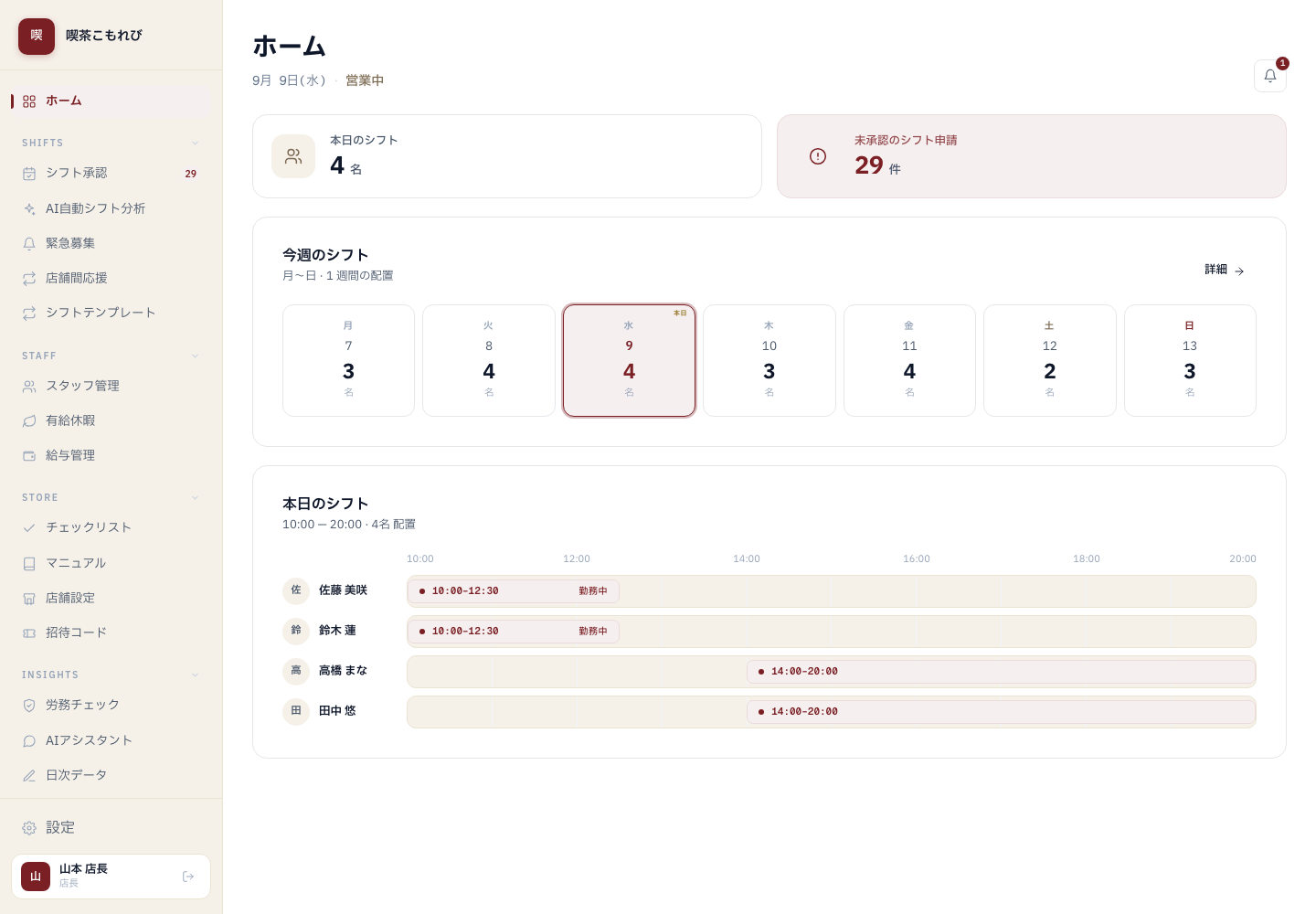Click the シフト承認 calendar icon
Screen dimensions: 1316x914
pyautogui.click(x=29, y=174)
